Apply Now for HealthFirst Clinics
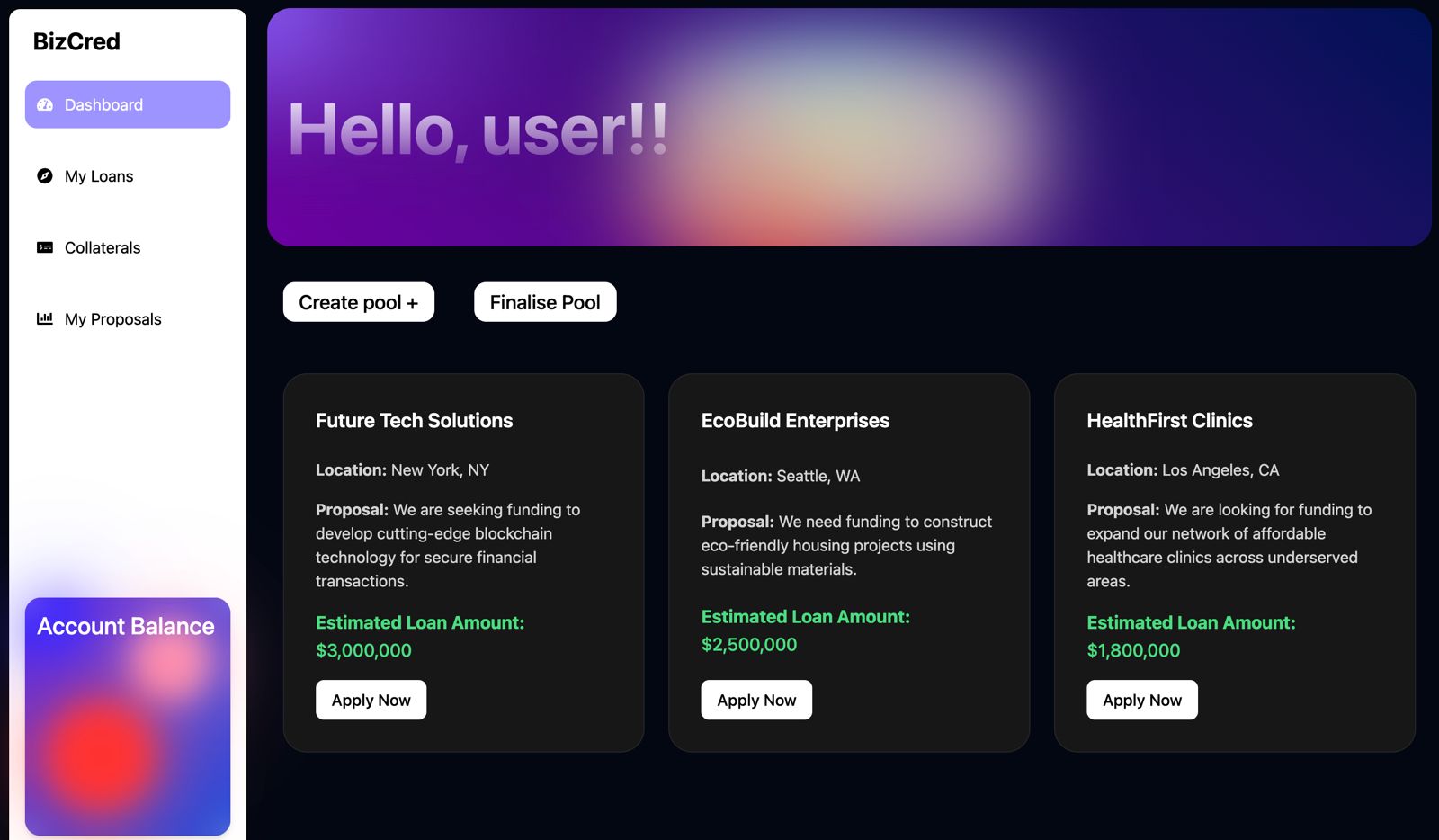Screen dimensions: 1439x840 coord(1142,700)
